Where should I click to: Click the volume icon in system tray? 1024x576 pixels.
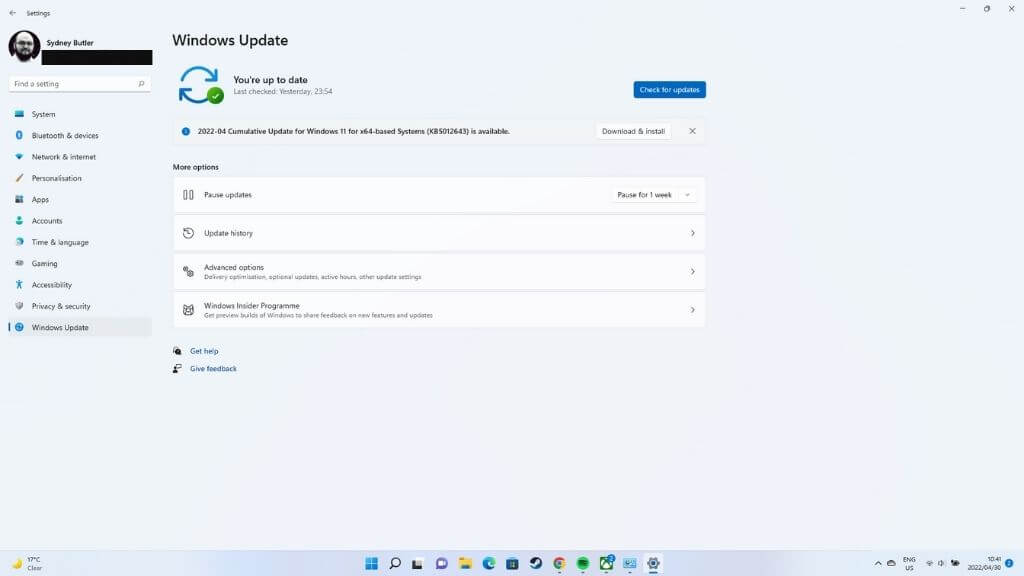pyautogui.click(x=941, y=563)
